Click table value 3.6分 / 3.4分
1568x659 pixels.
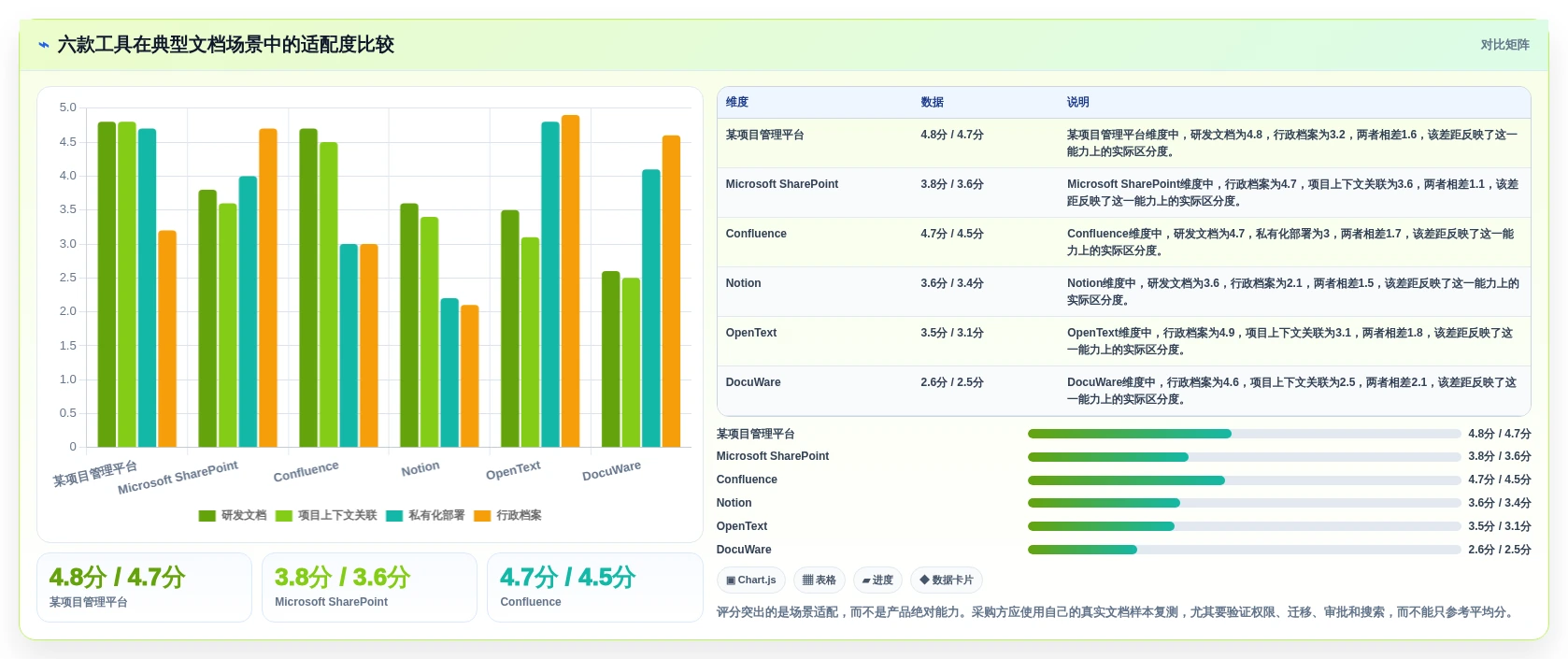(952, 283)
